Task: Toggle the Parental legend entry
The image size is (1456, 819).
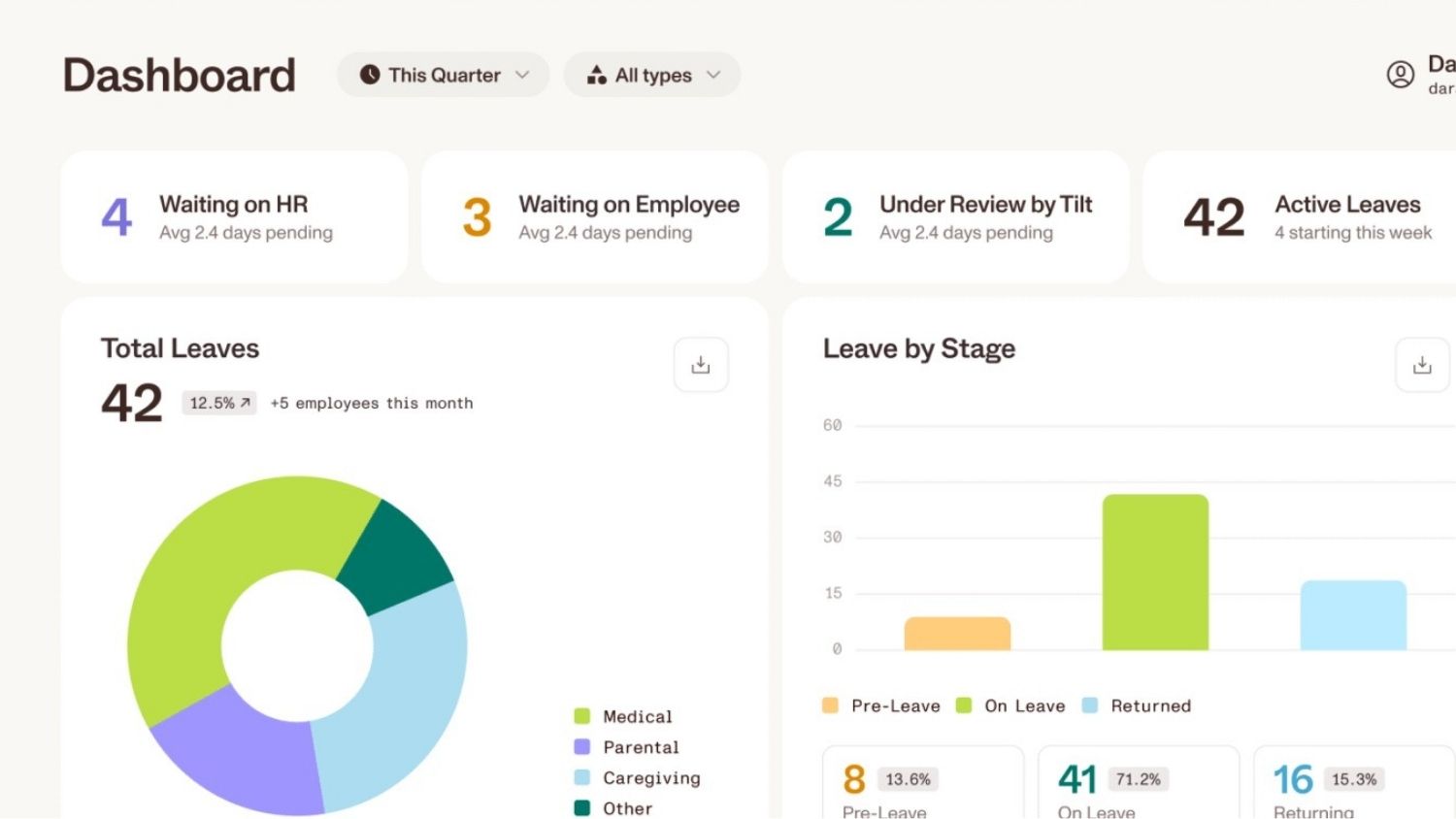Action: click(x=640, y=747)
